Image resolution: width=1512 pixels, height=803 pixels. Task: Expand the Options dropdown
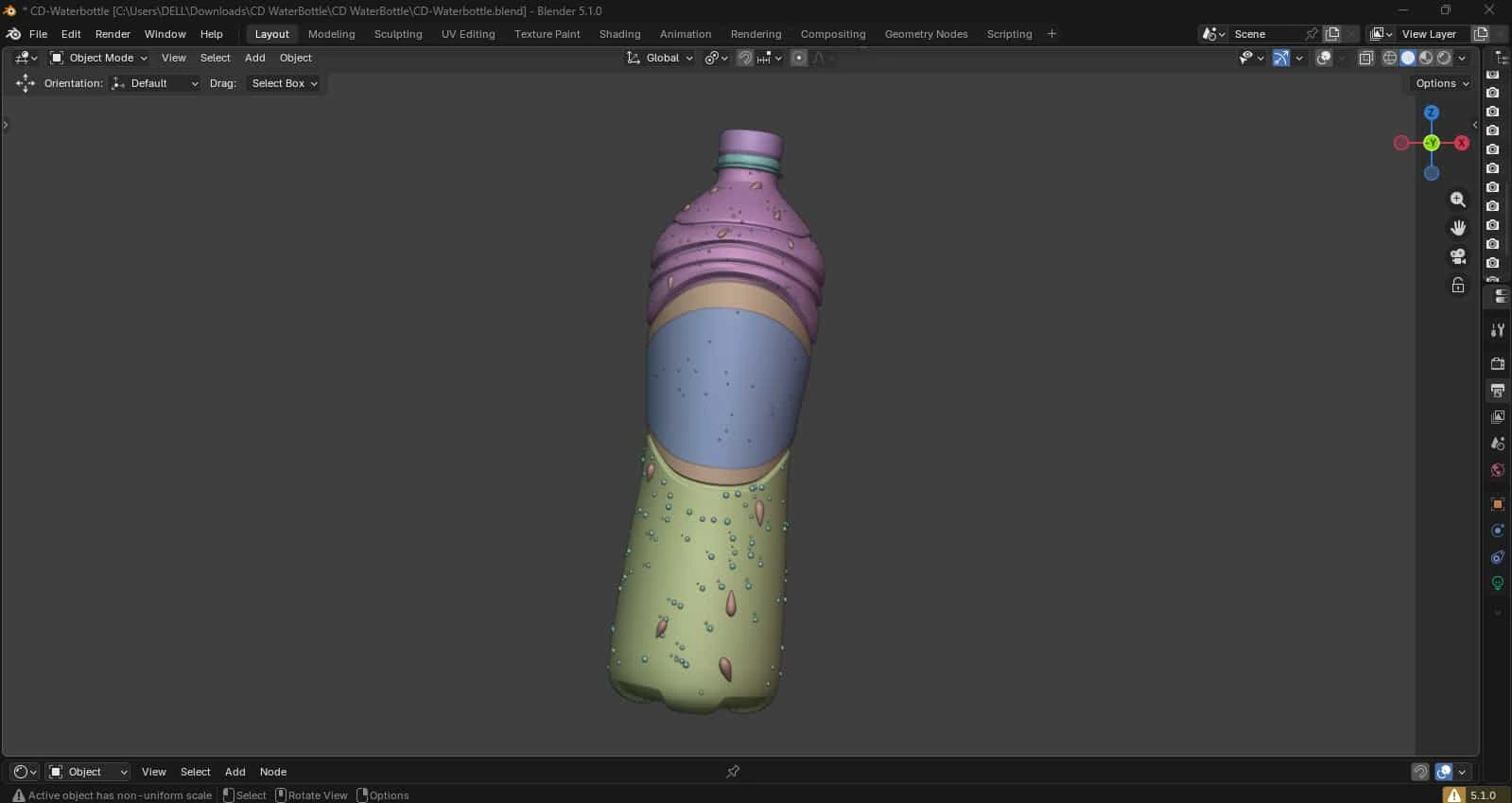click(x=1443, y=83)
